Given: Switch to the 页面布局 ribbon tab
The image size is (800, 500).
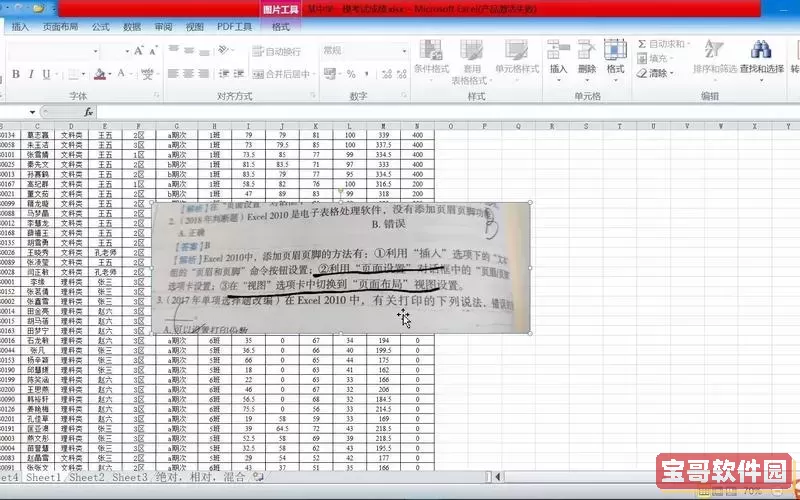Looking at the screenshot, I should (x=60, y=27).
